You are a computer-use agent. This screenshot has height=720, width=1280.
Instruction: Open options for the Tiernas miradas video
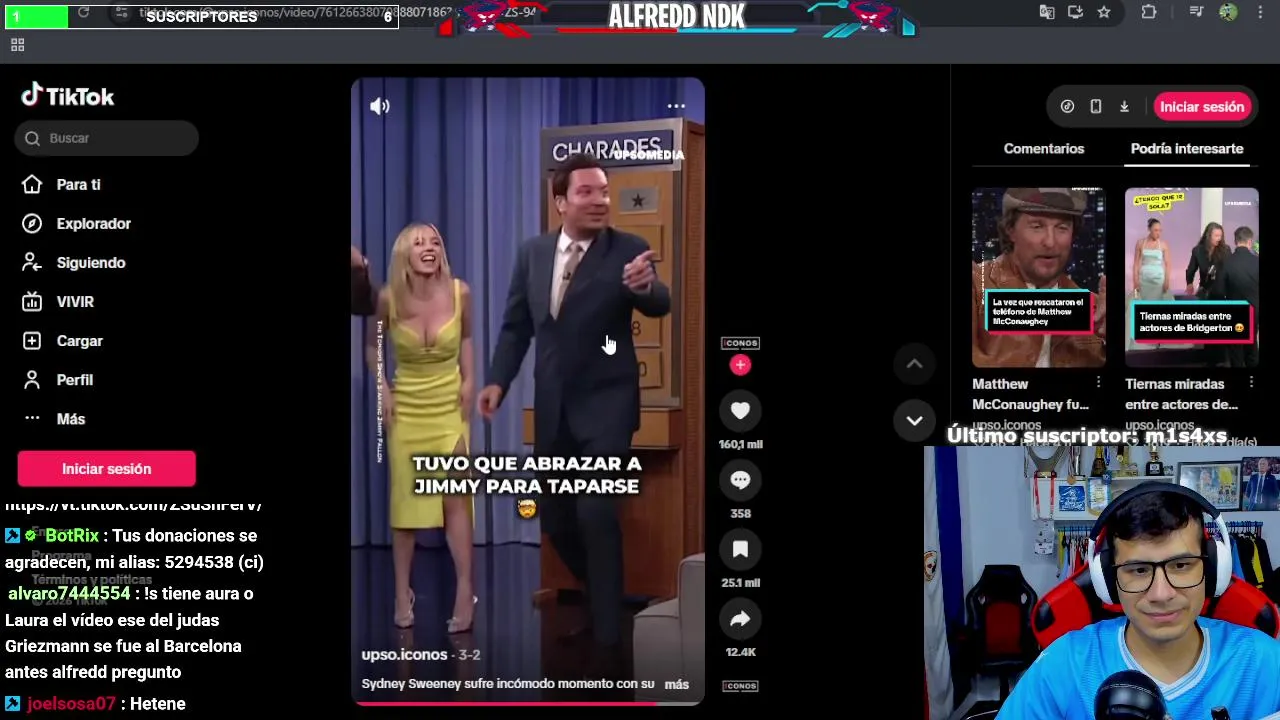click(x=1251, y=383)
